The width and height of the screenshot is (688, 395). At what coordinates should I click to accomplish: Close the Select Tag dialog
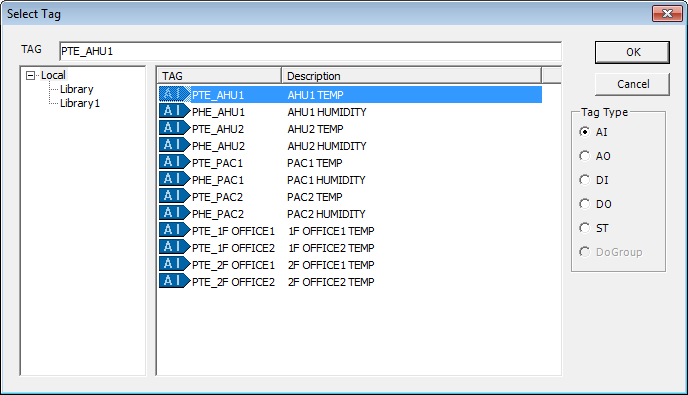click(667, 14)
